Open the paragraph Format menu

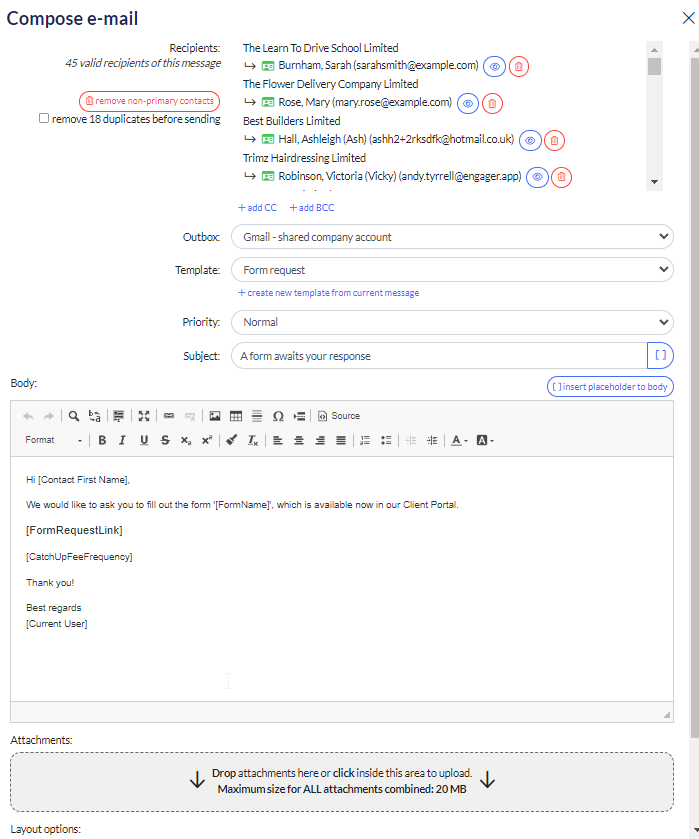point(54,440)
